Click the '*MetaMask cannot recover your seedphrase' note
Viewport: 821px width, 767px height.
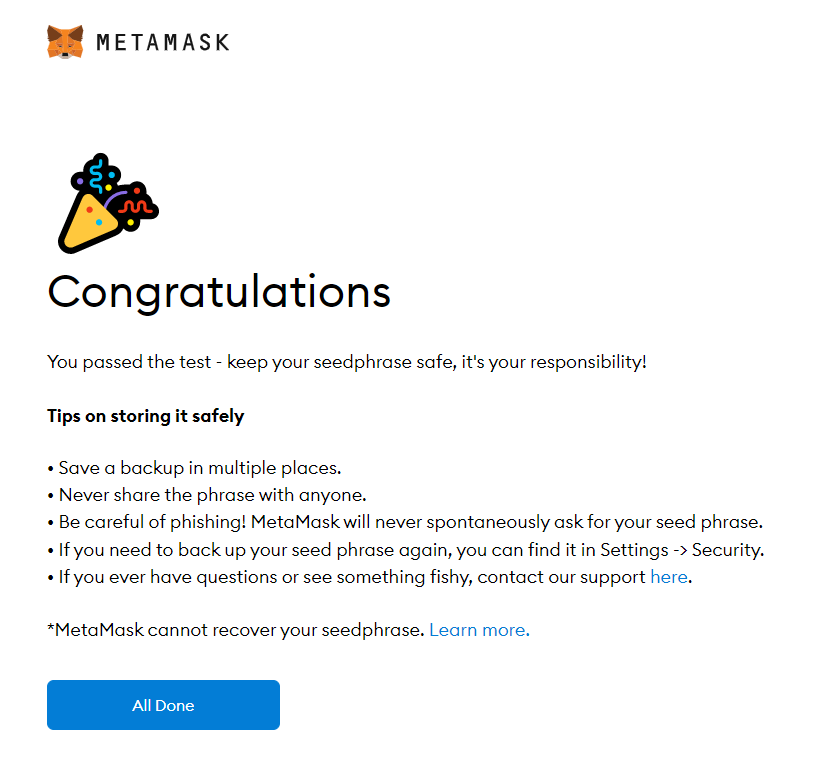point(236,630)
